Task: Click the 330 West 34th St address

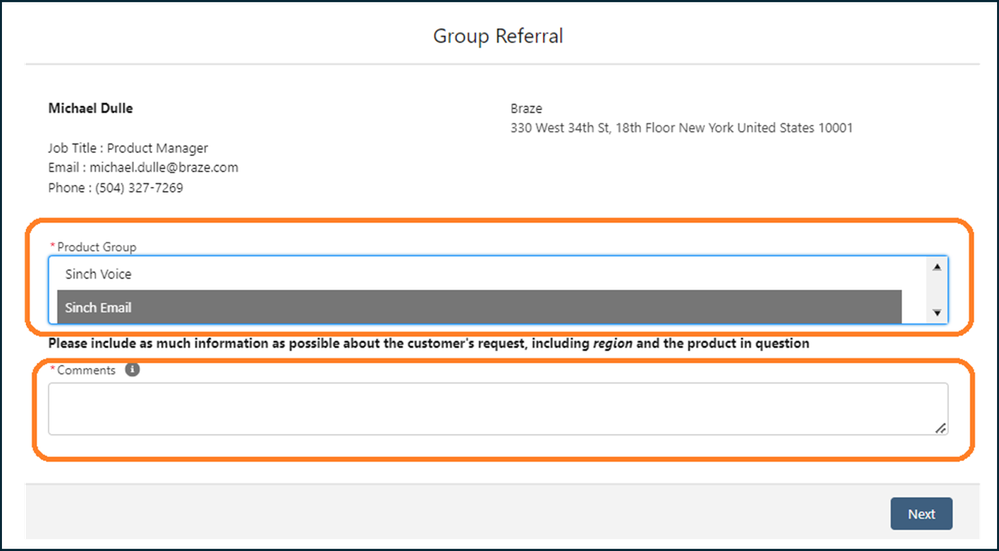Action: tap(681, 128)
